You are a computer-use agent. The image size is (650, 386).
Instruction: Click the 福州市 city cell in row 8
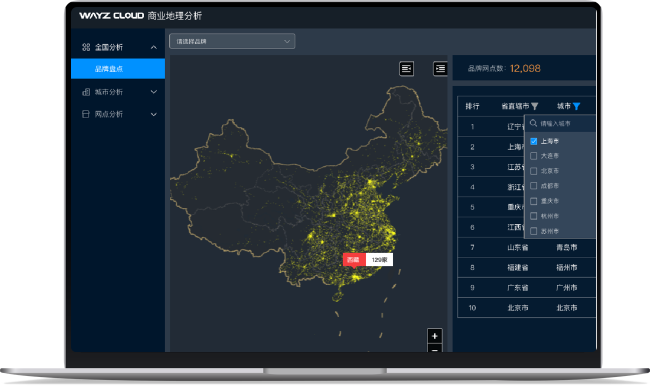pos(567,267)
